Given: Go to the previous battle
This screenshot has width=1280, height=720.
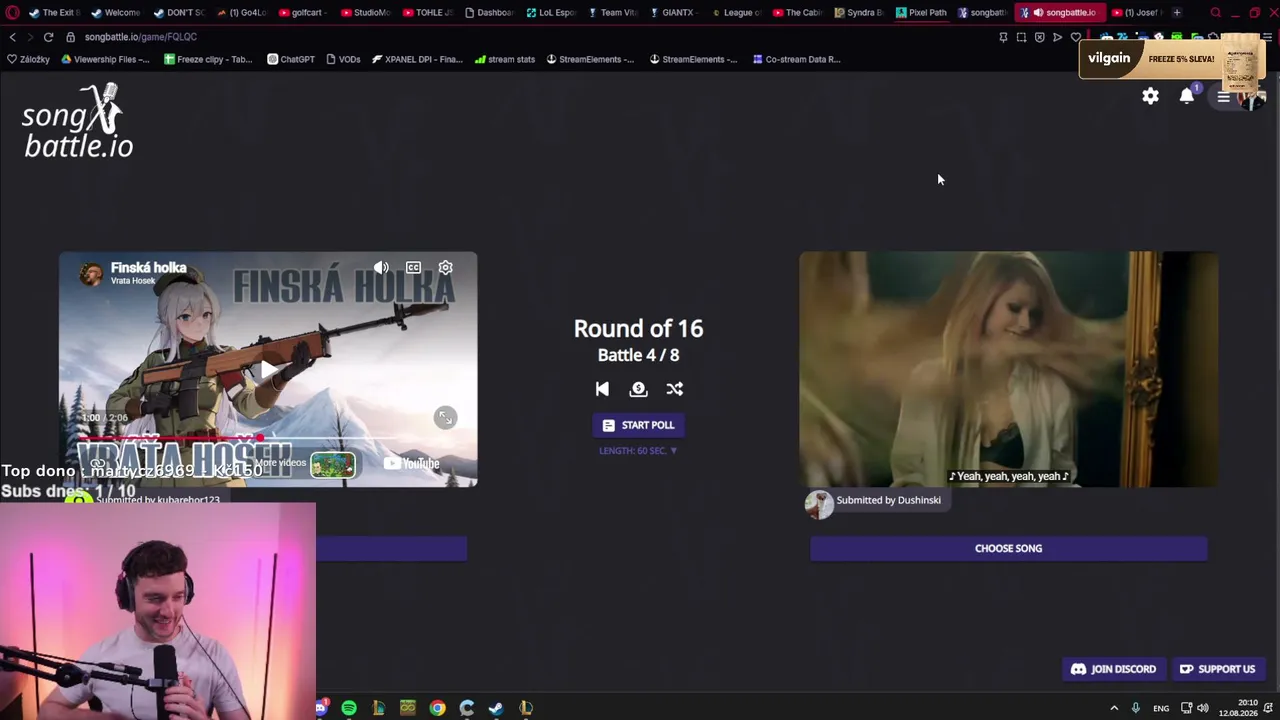Looking at the screenshot, I should point(602,389).
